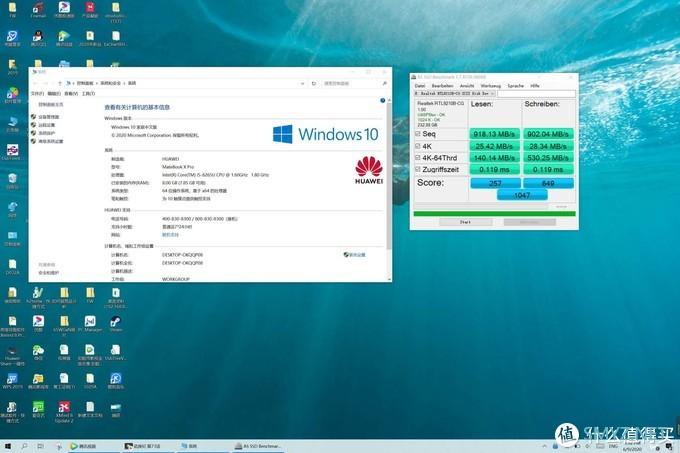This screenshot has height=453, width=680.
Task: Click the taskbar search icon
Action: (x=26, y=446)
